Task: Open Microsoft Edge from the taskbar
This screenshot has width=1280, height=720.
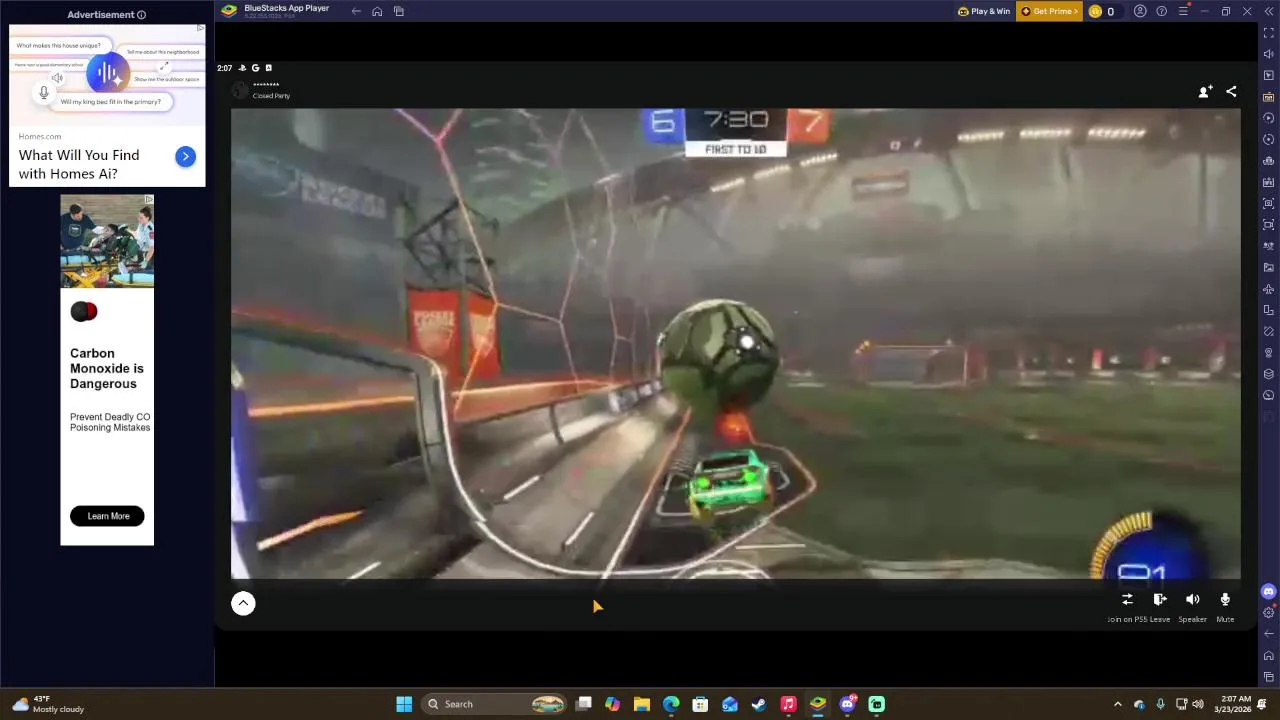Action: tap(671, 704)
